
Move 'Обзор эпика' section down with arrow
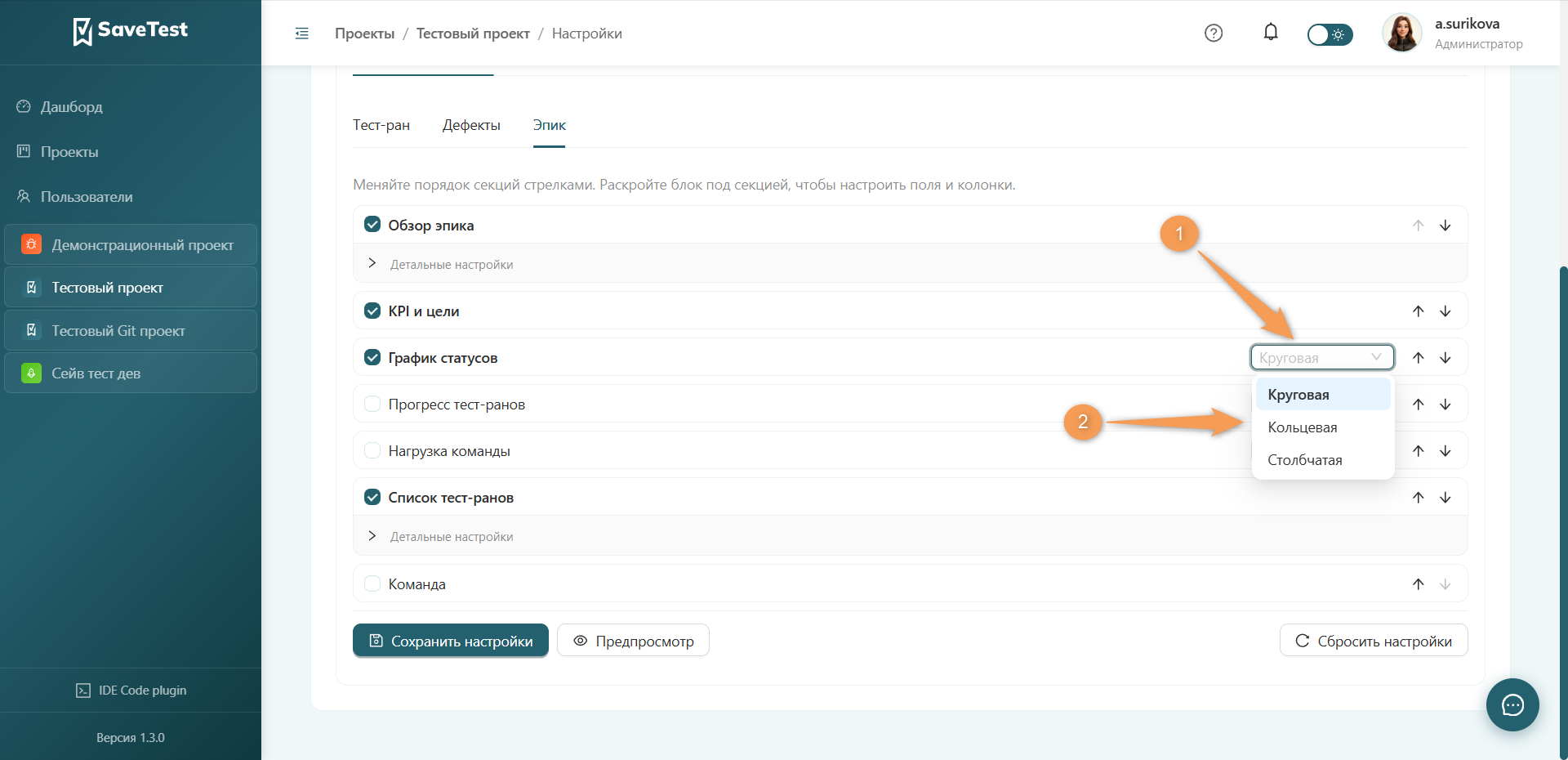click(x=1445, y=226)
